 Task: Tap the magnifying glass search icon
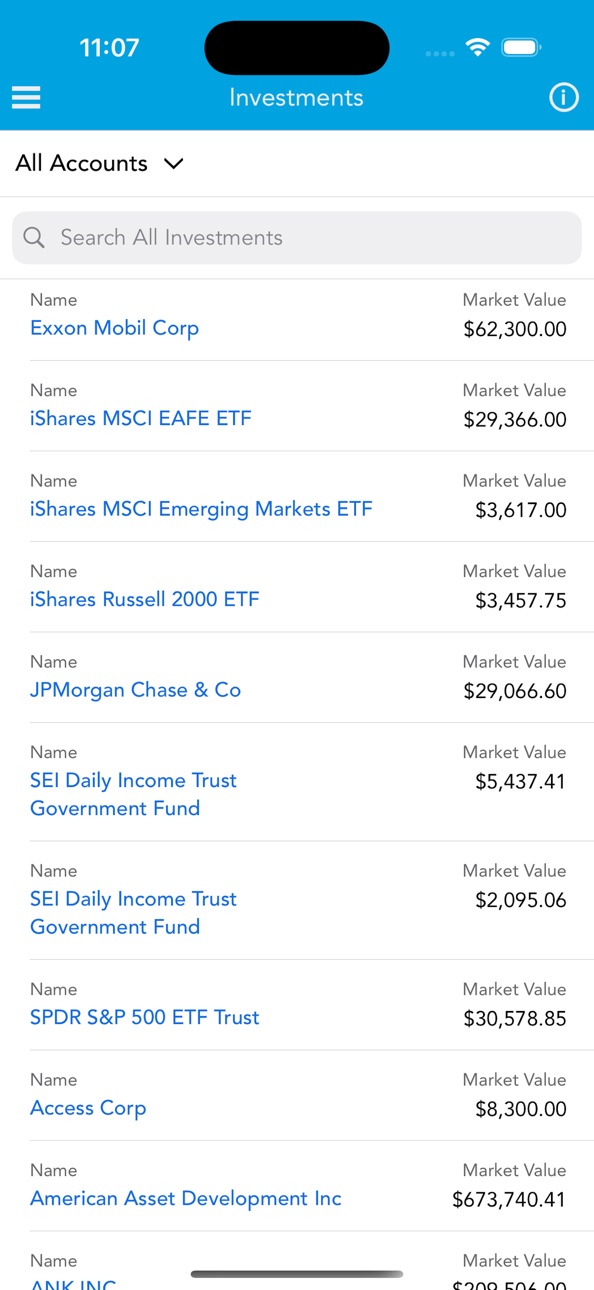pos(34,237)
